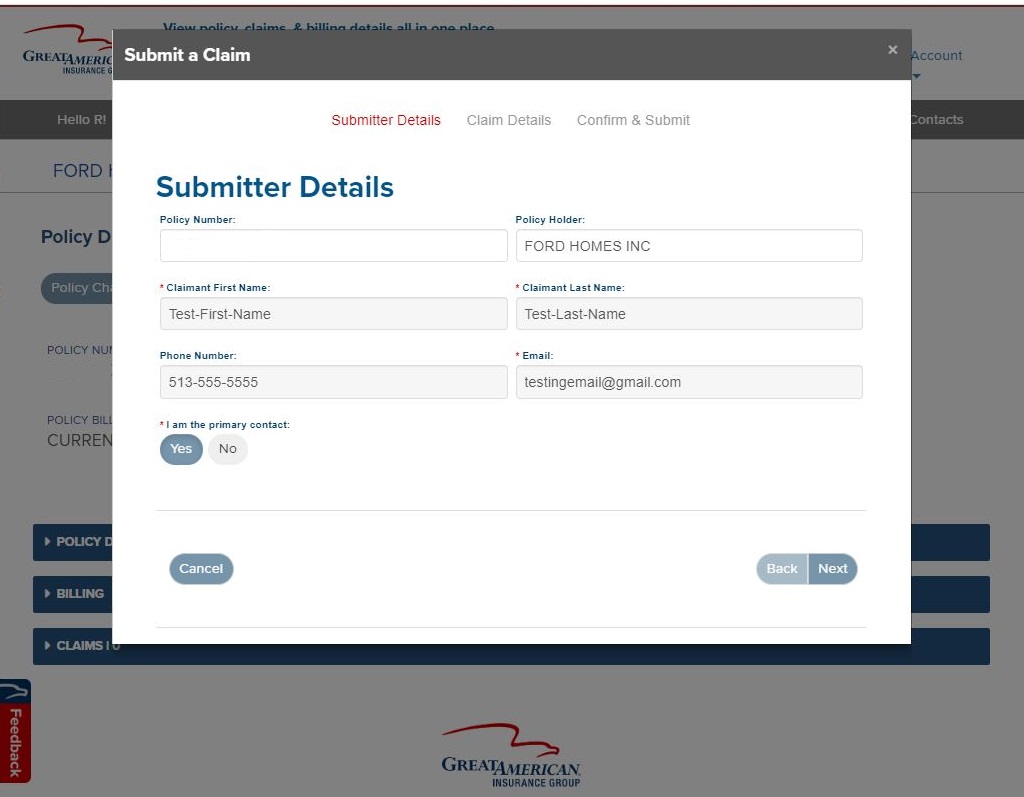Screen dimensions: 1024x797
Task: Select the Submitter Details step
Action: click(x=386, y=120)
